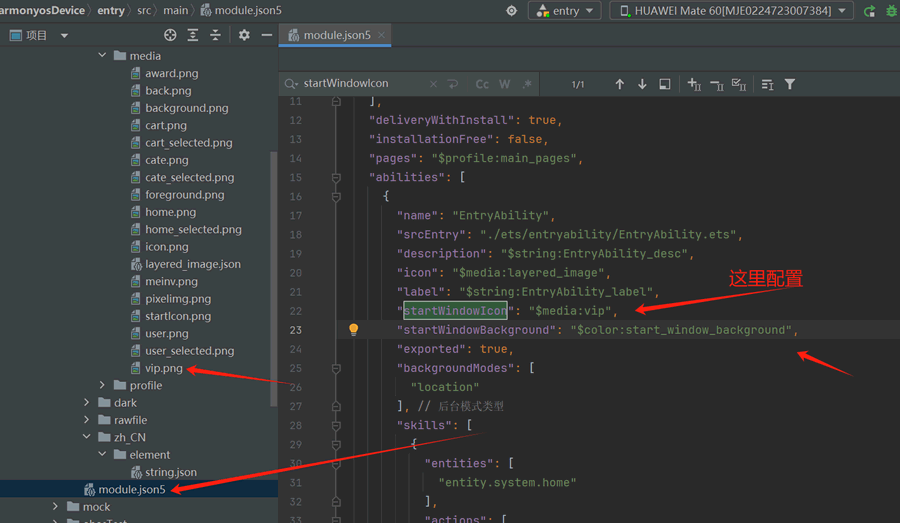The height and width of the screenshot is (523, 900).
Task: Click the select opened file crosshair icon
Action: (170, 35)
